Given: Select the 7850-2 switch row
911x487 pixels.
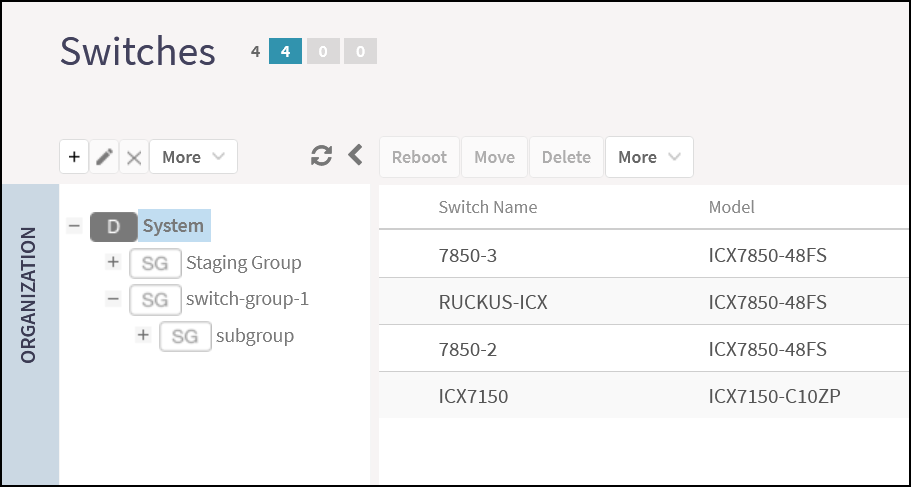Looking at the screenshot, I should [x=644, y=348].
